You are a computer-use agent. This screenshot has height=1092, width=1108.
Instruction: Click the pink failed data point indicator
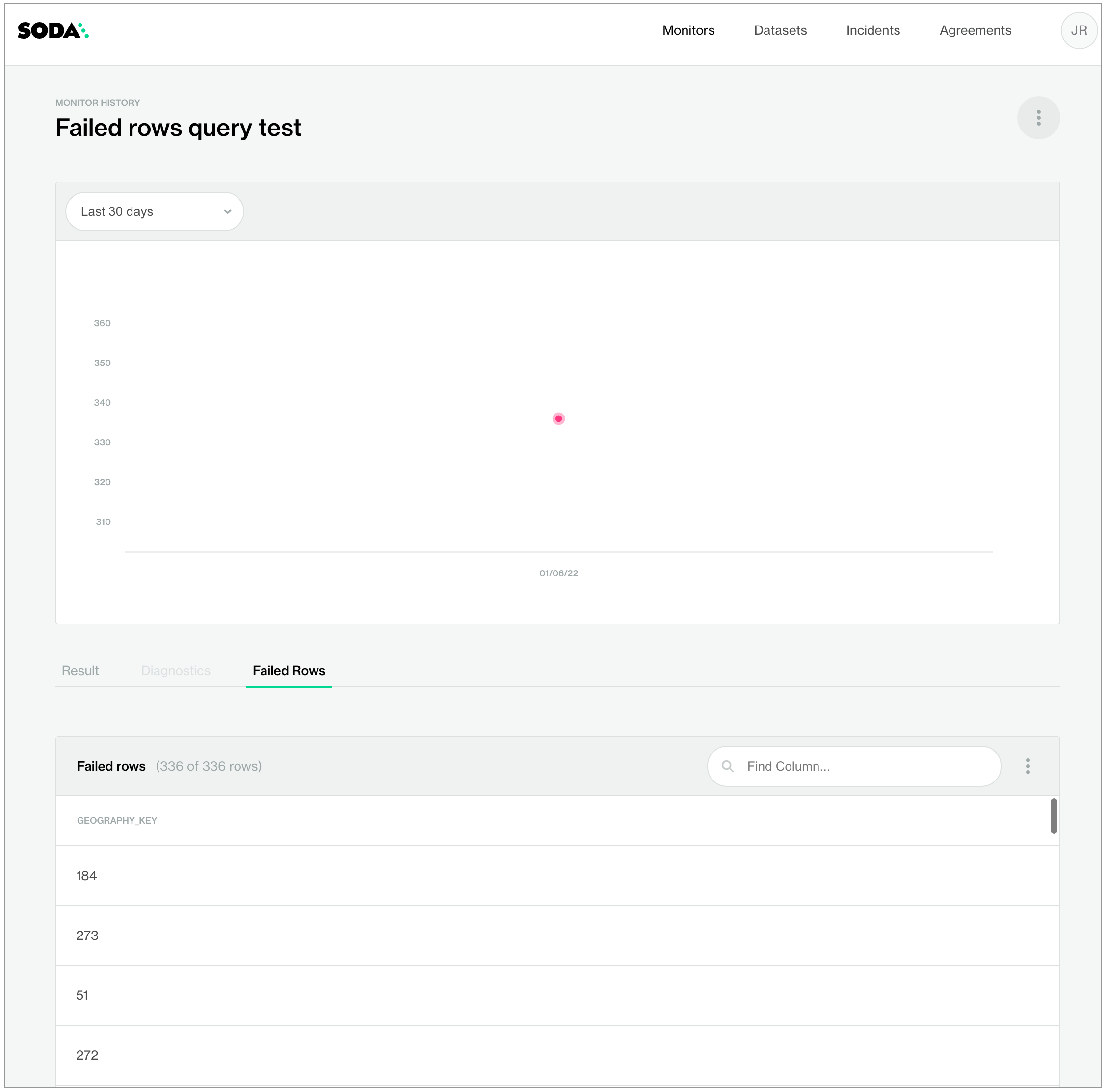(x=558, y=418)
